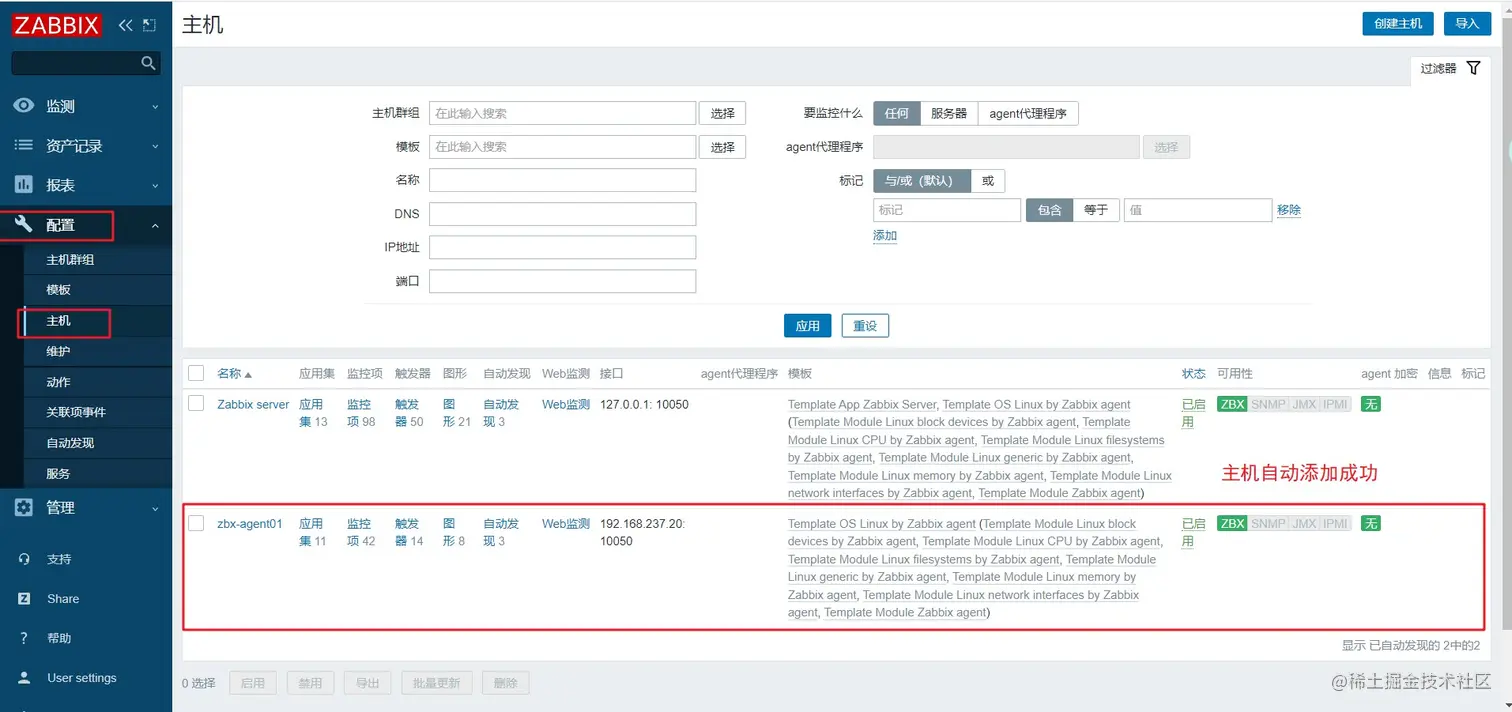Viewport: 1512px width, 712px height.
Task: Select agent代理程序 monitoring option
Action: (x=1028, y=113)
